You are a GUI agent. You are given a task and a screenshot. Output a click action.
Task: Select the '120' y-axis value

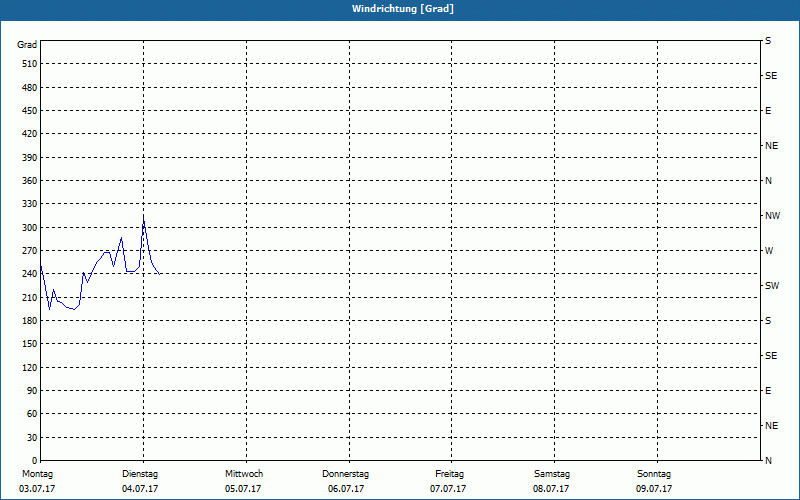pos(30,367)
